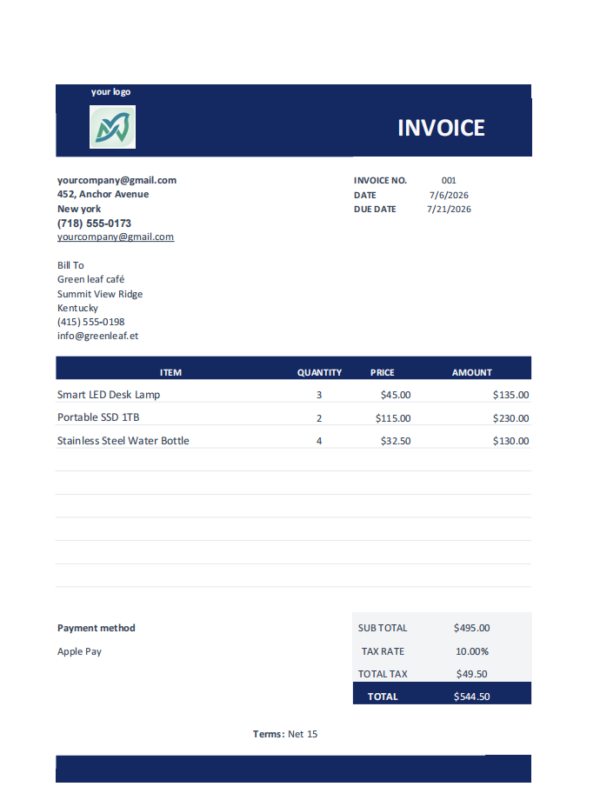Click the $130.00 amount cell
600x800 pixels.
511,441
